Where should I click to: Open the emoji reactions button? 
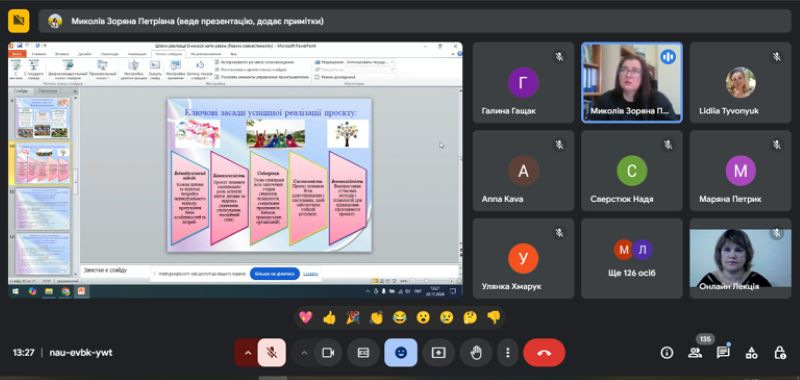[x=401, y=352]
